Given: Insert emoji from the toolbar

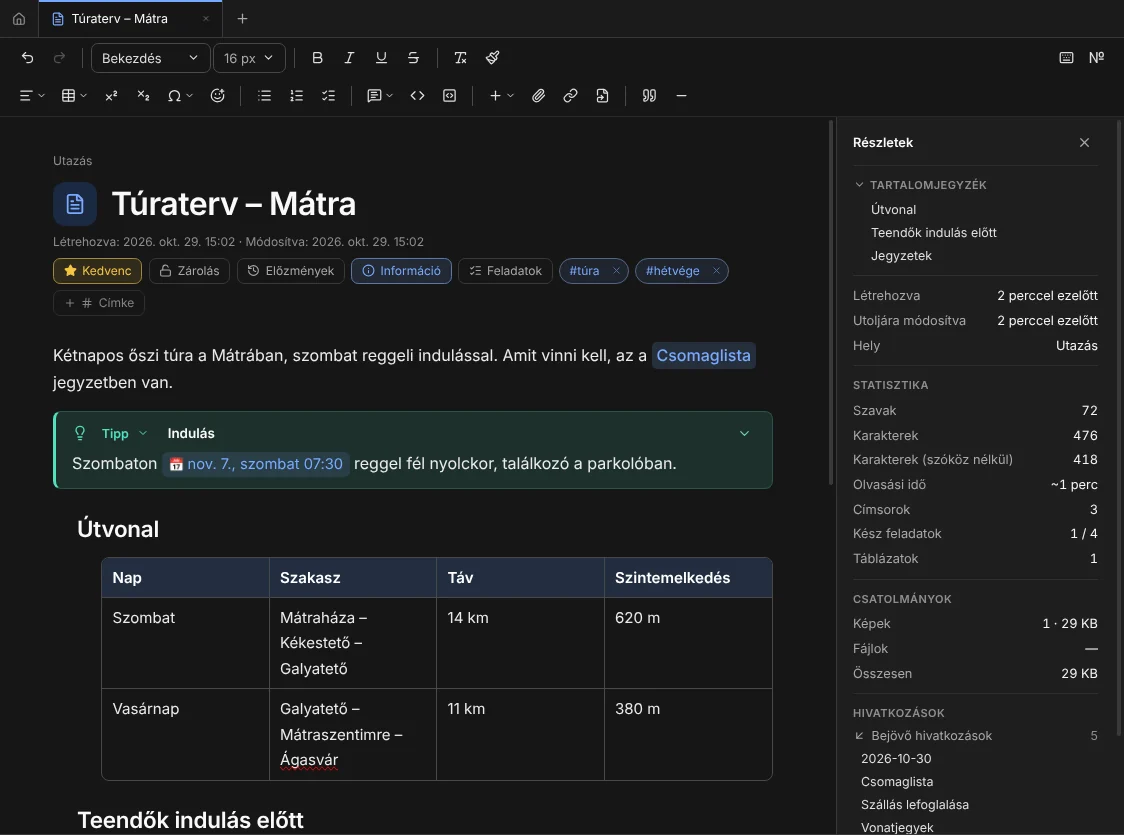Looking at the screenshot, I should 218,96.
